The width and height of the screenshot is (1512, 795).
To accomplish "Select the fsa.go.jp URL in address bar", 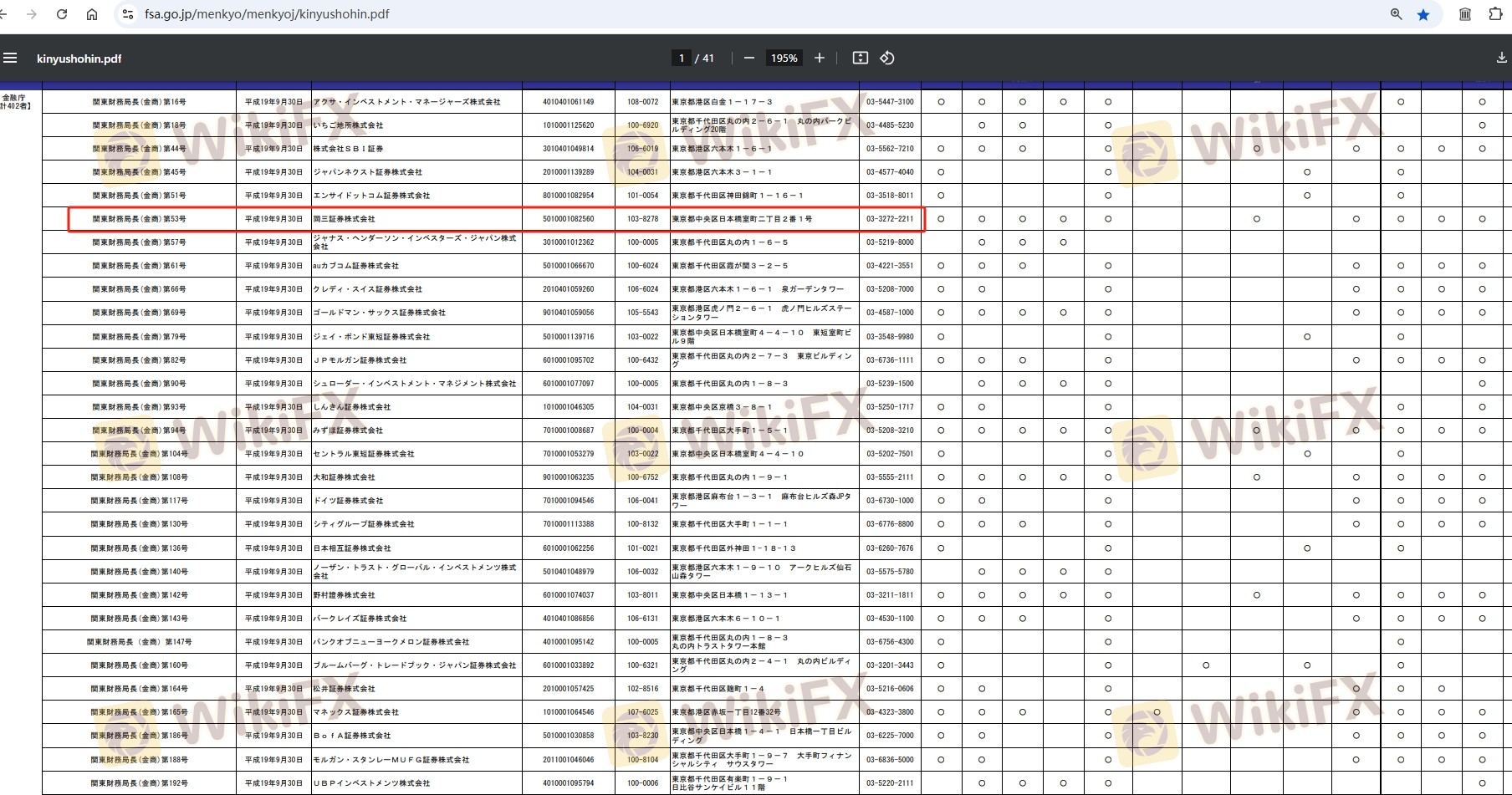I will [x=267, y=14].
